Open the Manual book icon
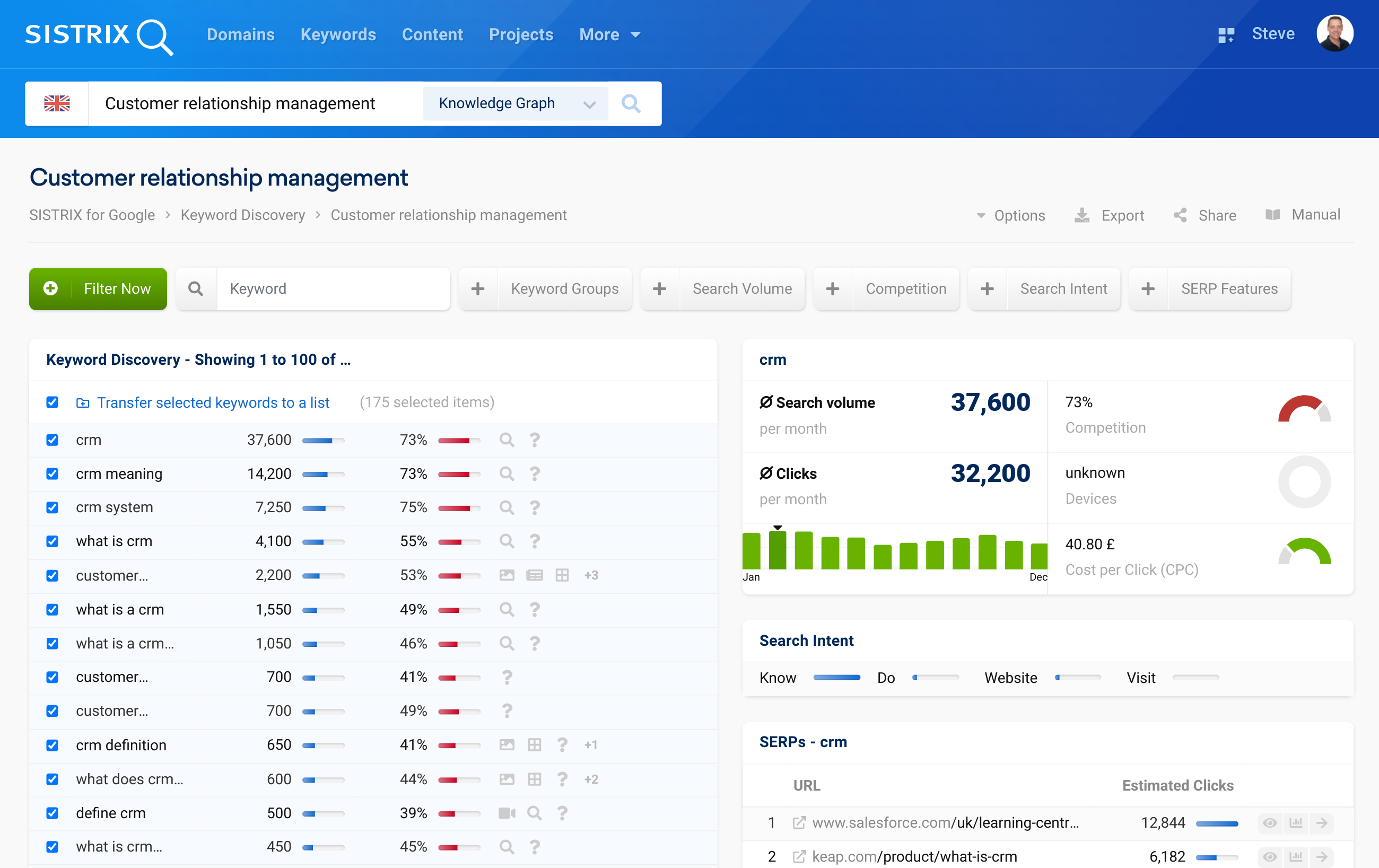Viewport: 1379px width, 868px height. [1272, 215]
